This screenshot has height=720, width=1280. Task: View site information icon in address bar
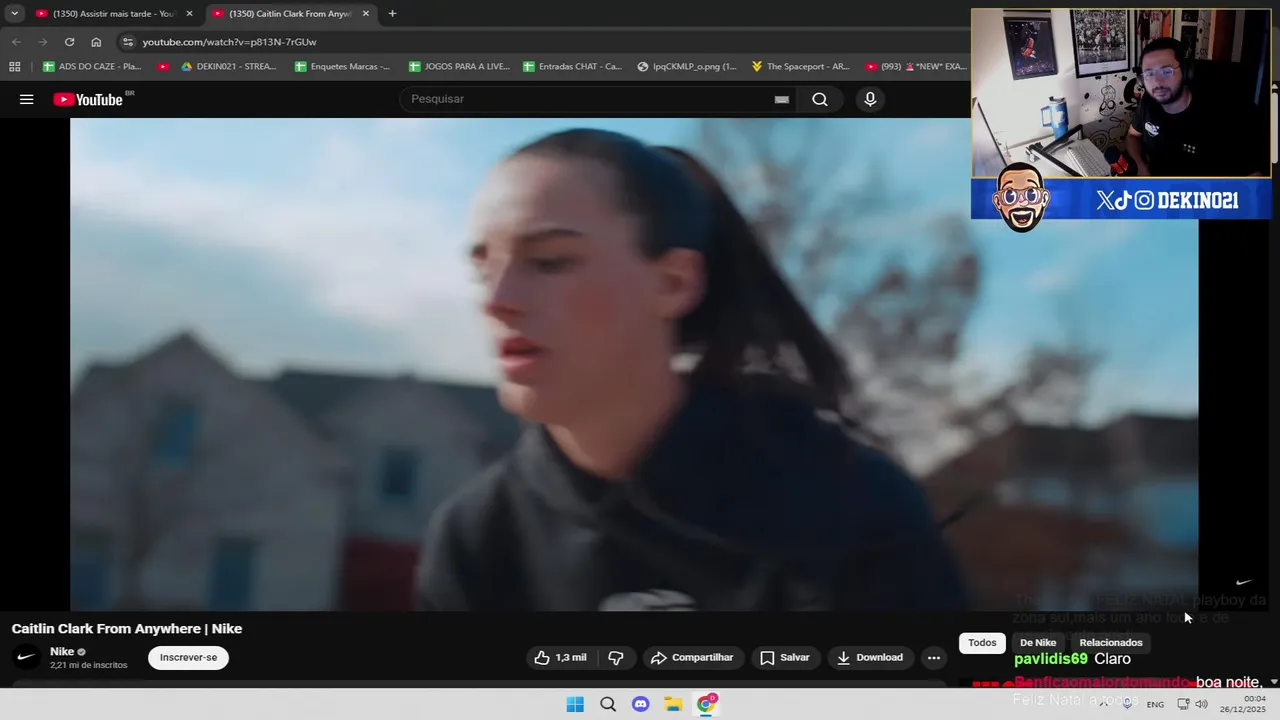tap(127, 42)
